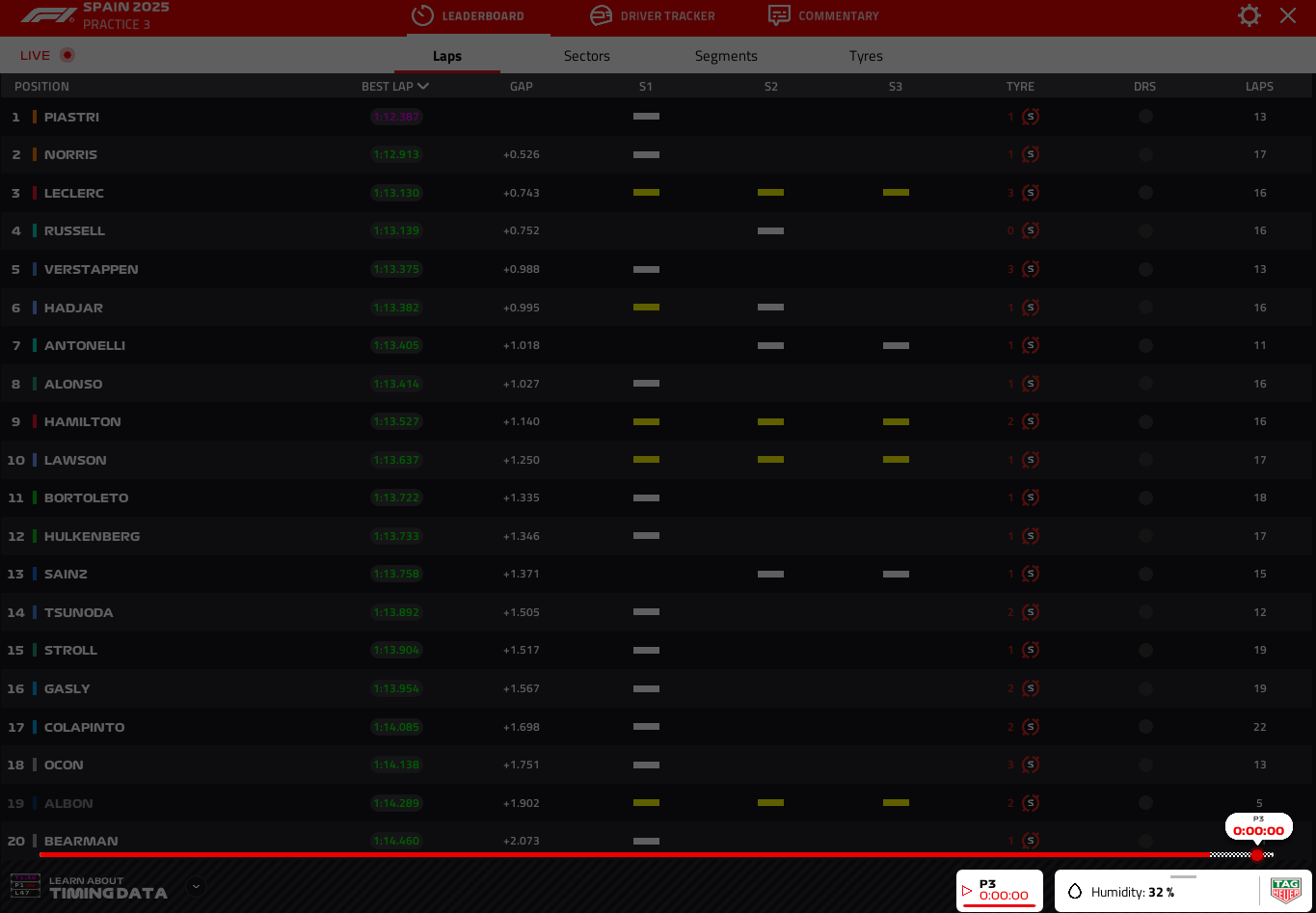Click Leclerc's soft tyre icon
Viewport: 1316px width, 913px height.
[x=1031, y=193]
